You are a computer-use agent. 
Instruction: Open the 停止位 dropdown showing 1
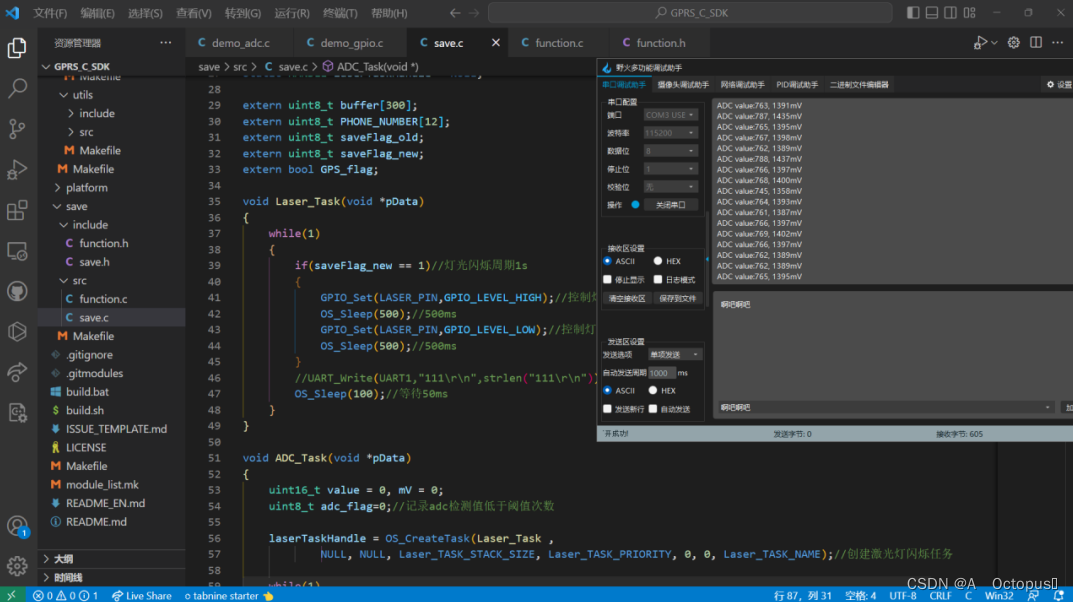[669, 168]
